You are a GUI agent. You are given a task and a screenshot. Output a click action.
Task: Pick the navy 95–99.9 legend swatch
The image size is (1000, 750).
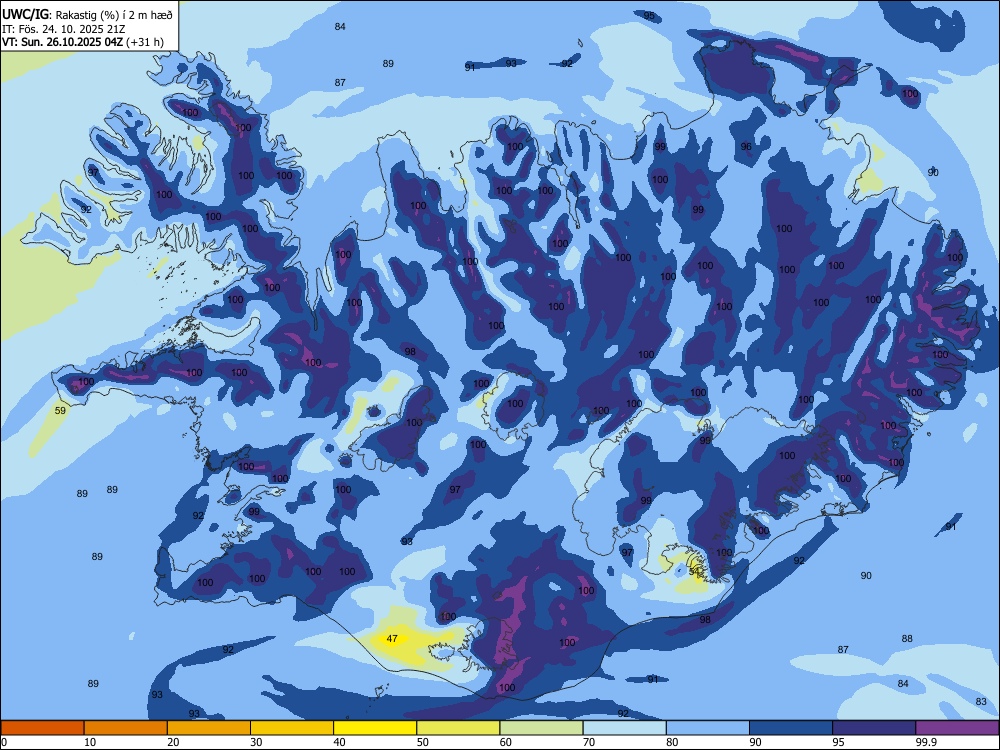click(874, 728)
